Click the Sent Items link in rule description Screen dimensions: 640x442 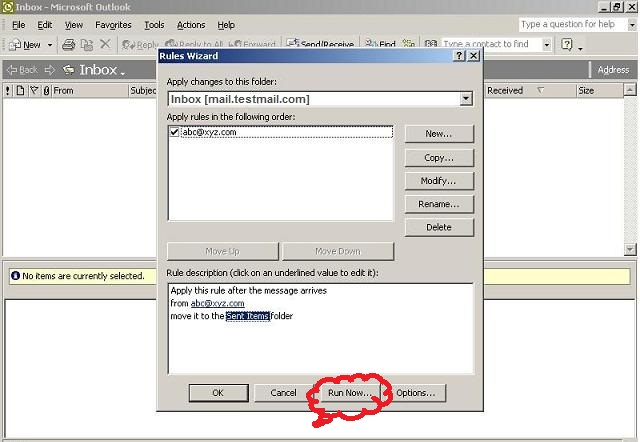[248, 316]
